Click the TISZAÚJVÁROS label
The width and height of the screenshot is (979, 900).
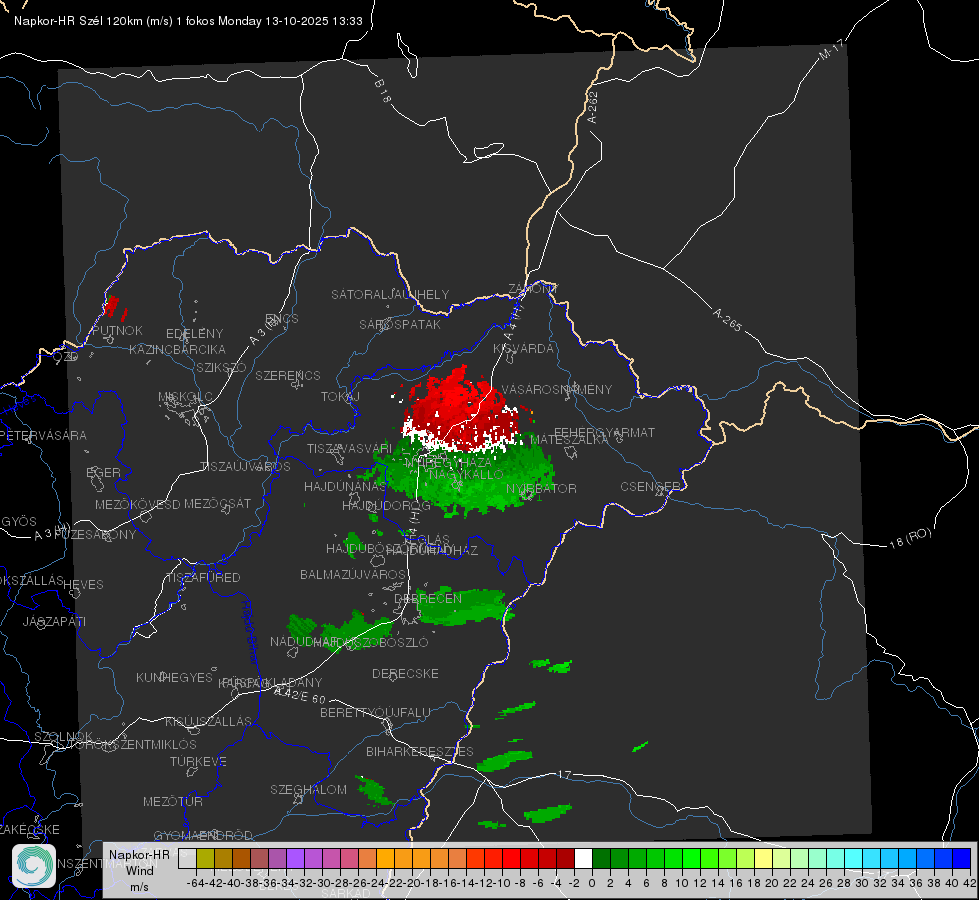(245, 467)
